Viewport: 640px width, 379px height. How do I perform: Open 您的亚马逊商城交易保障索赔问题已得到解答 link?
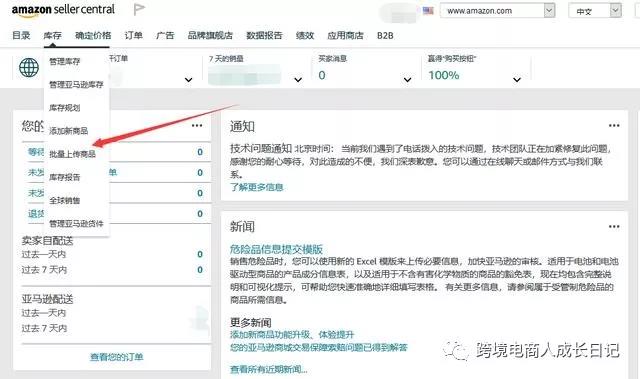pyautogui.click(x=319, y=347)
